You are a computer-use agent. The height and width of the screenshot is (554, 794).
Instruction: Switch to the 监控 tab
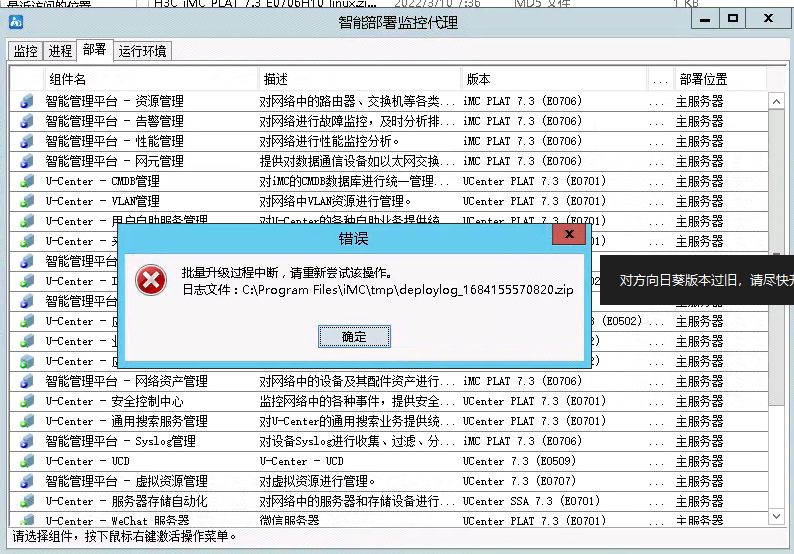point(25,51)
